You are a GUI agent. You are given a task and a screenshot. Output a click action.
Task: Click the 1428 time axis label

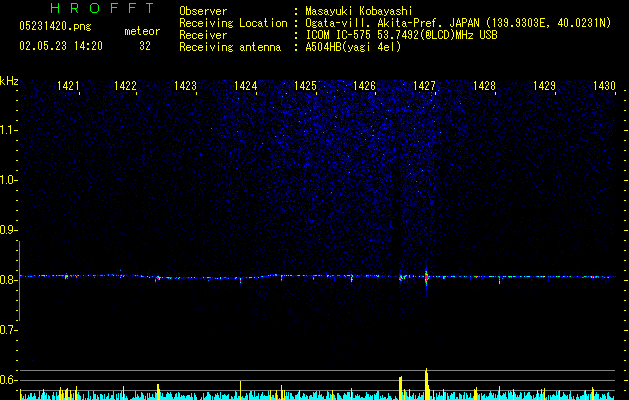click(484, 86)
